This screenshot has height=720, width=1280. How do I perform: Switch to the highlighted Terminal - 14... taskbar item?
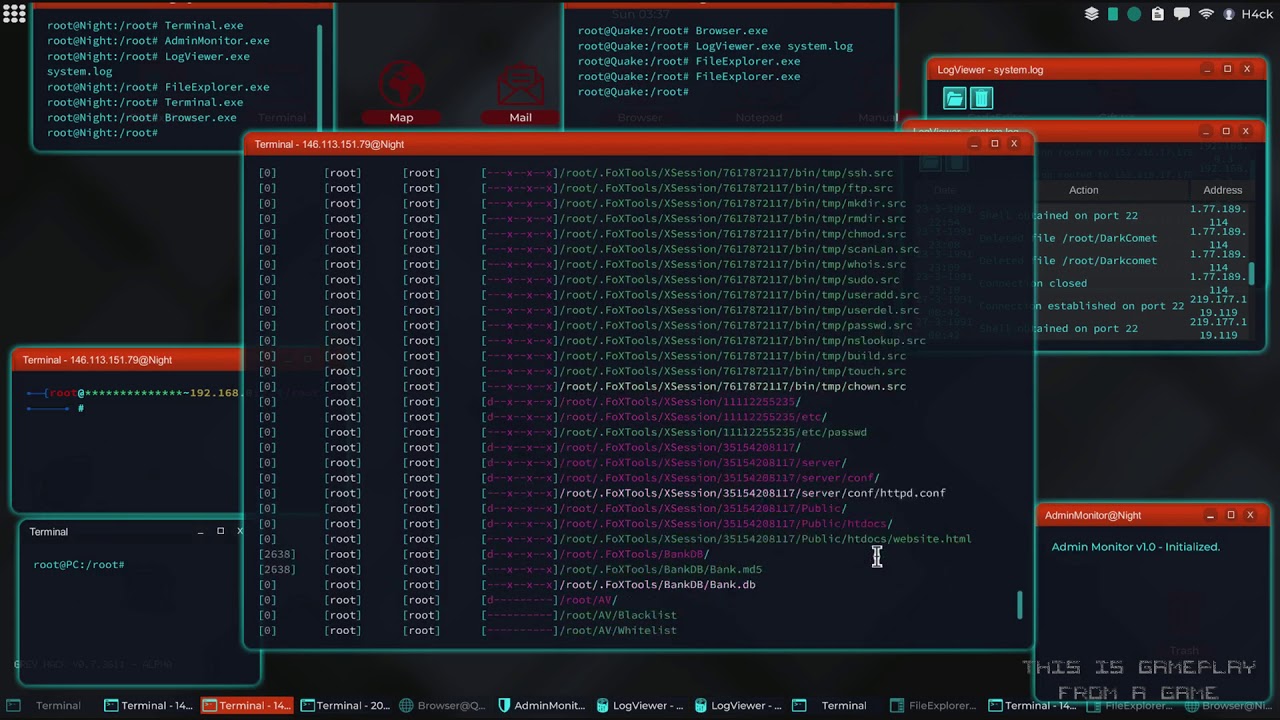pos(248,705)
